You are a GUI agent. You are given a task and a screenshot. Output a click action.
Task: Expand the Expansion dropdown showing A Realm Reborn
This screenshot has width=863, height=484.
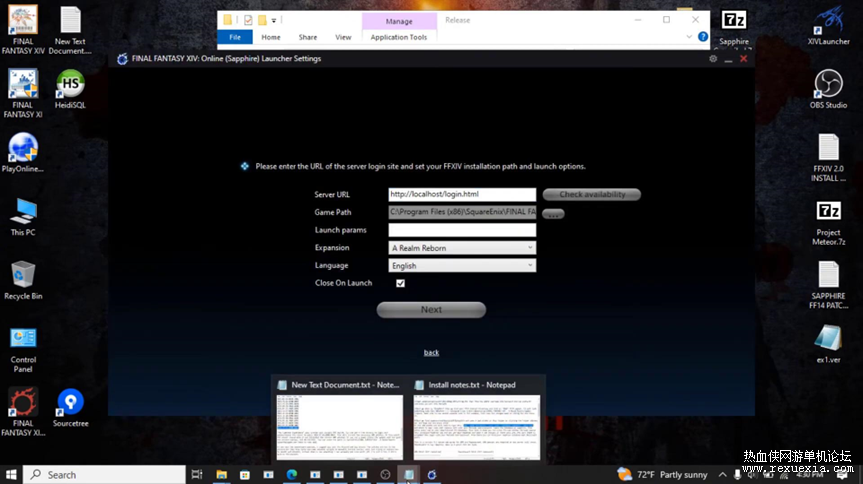point(462,248)
